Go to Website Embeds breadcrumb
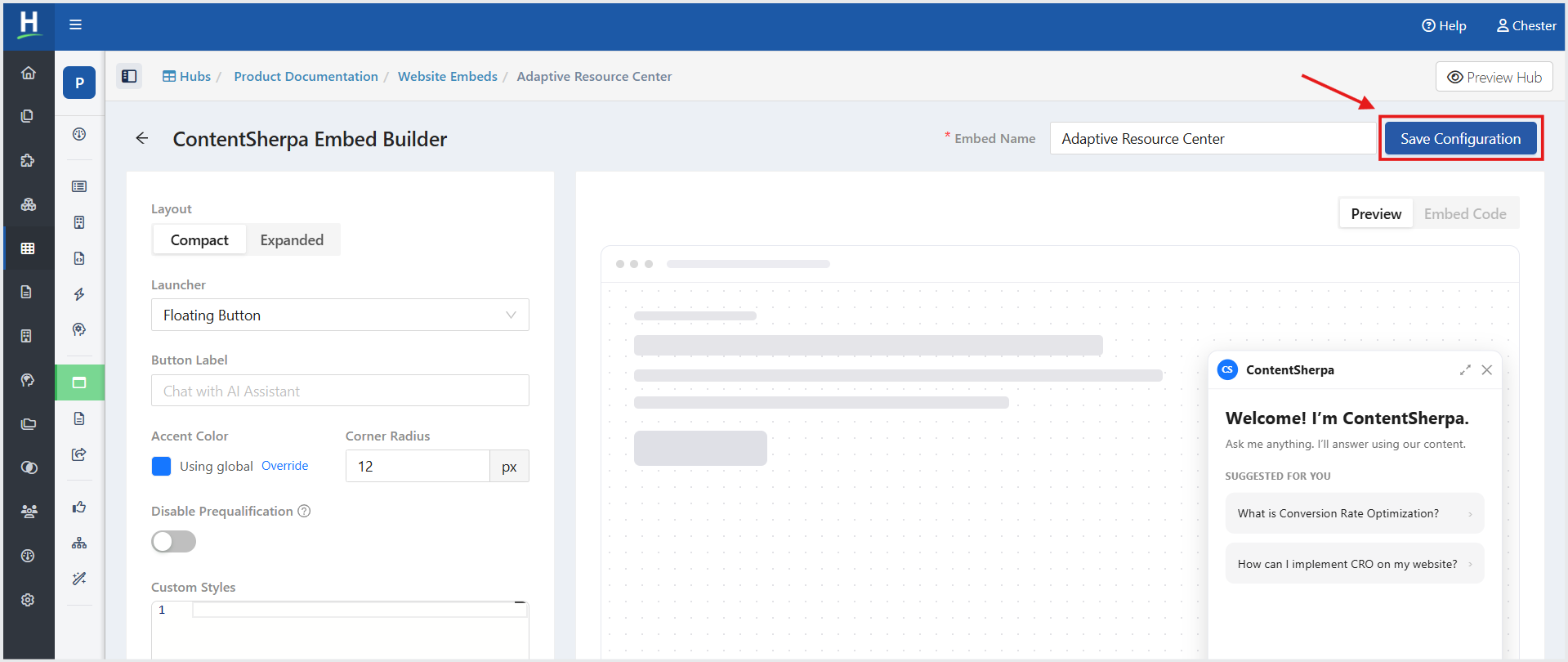 tap(447, 76)
